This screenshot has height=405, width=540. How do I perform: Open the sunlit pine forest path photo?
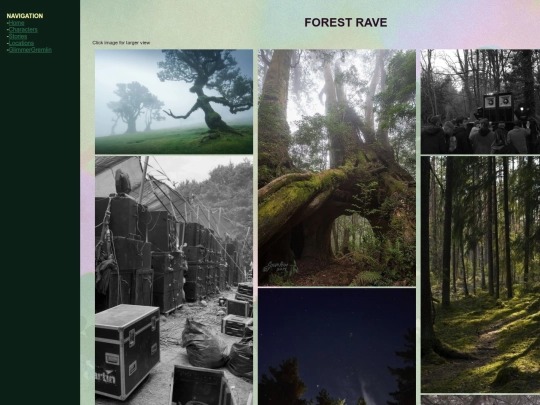[480, 274]
